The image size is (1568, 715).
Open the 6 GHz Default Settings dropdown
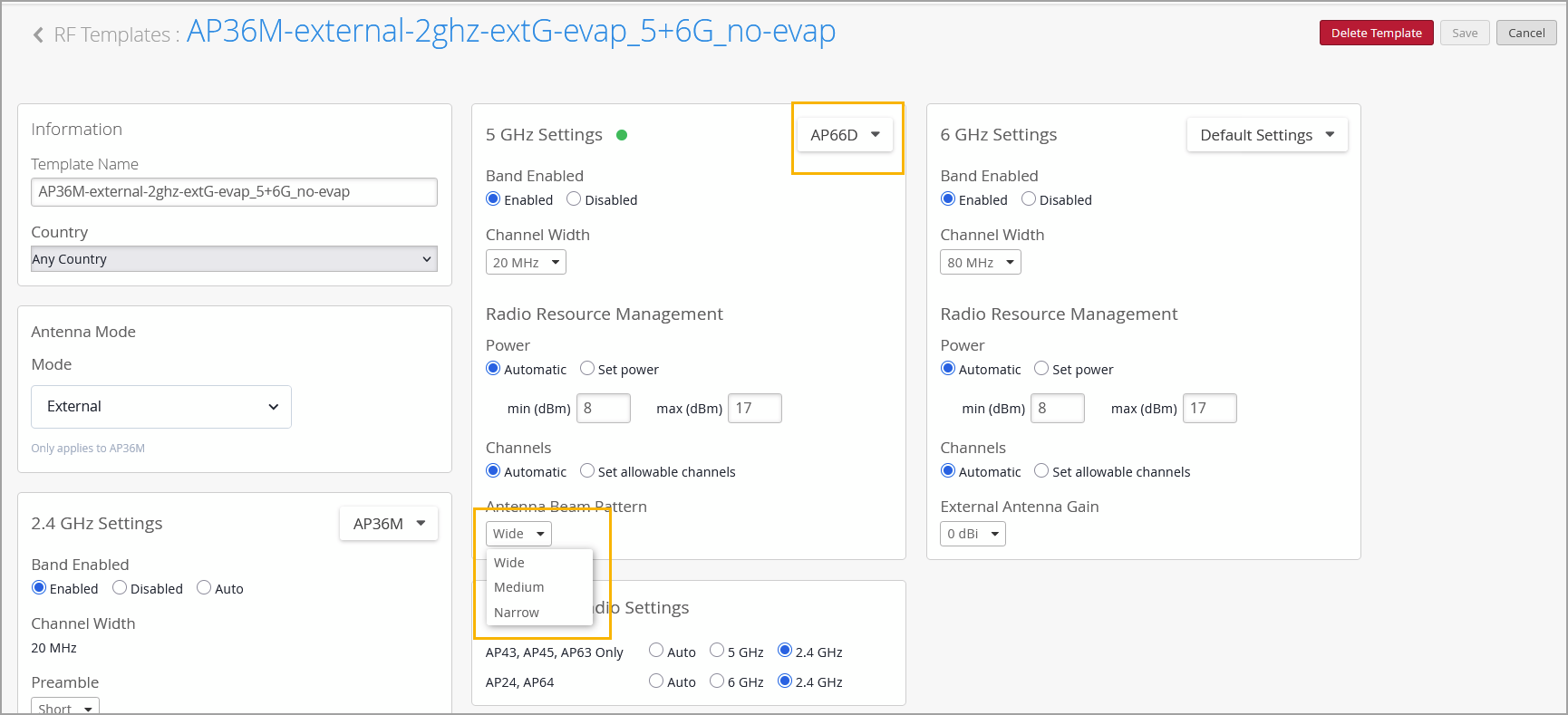1266,135
